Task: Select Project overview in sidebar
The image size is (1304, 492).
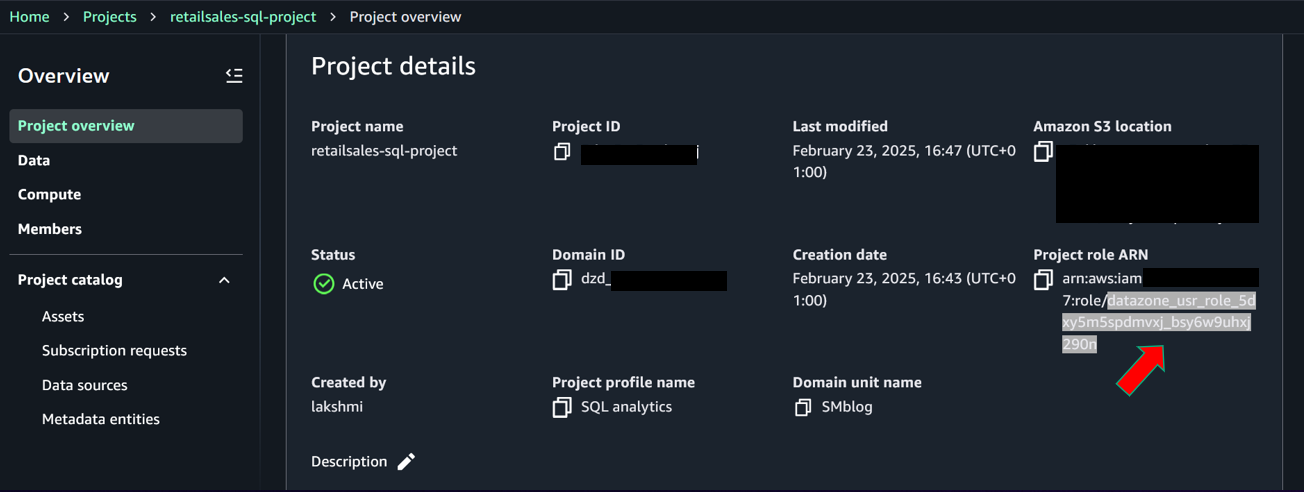Action: tap(76, 126)
